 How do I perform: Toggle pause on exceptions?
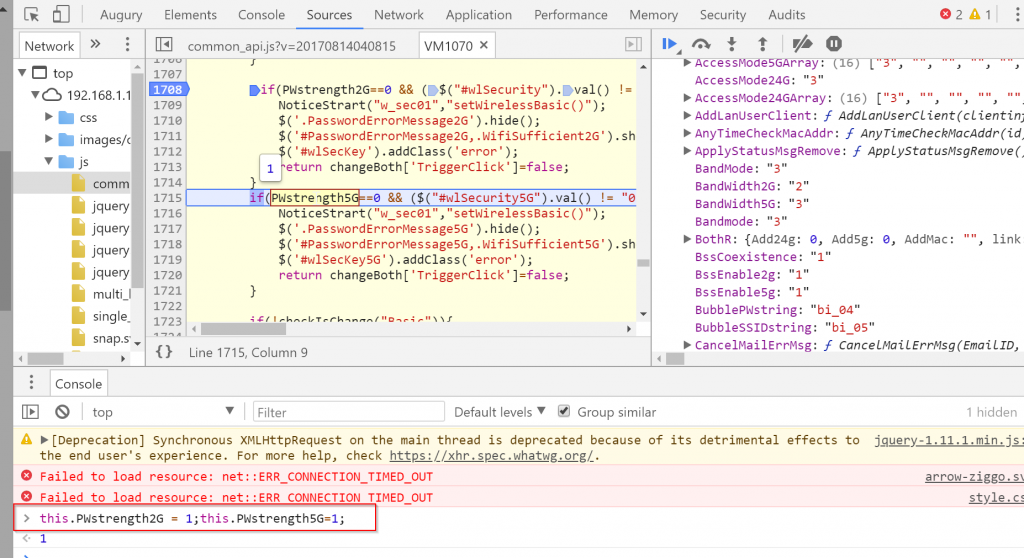point(834,44)
